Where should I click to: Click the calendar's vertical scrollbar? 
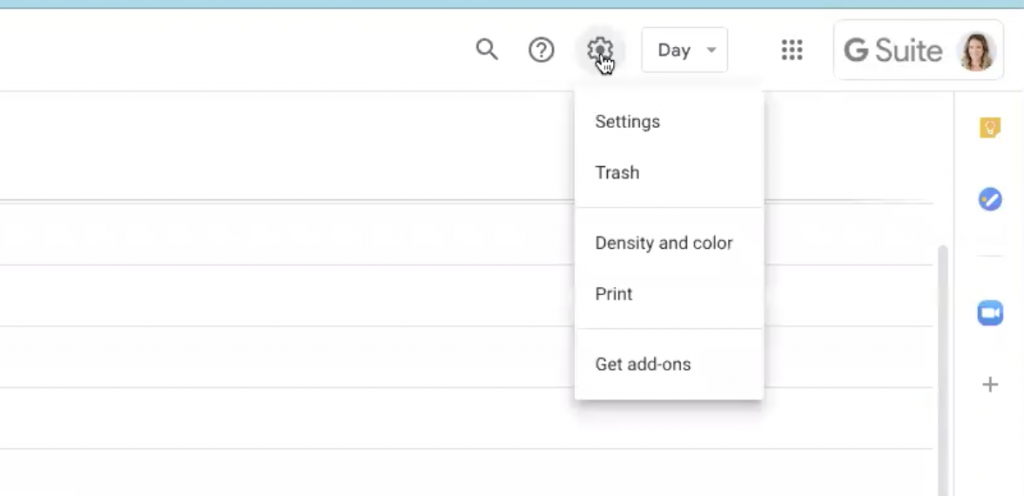pyautogui.click(x=942, y=370)
